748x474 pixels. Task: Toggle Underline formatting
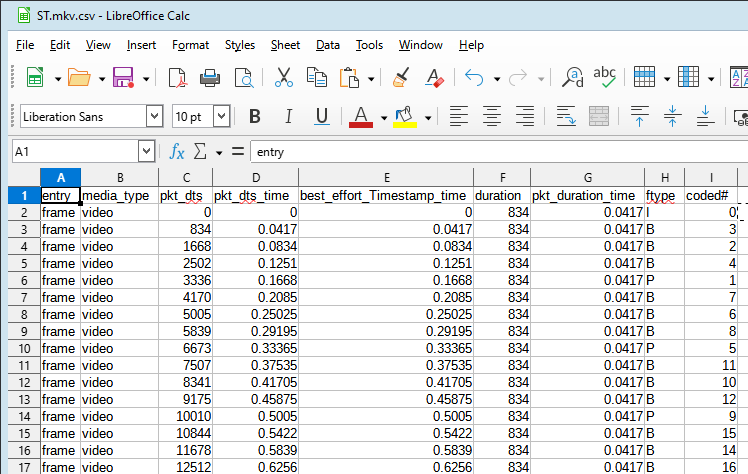click(x=321, y=117)
